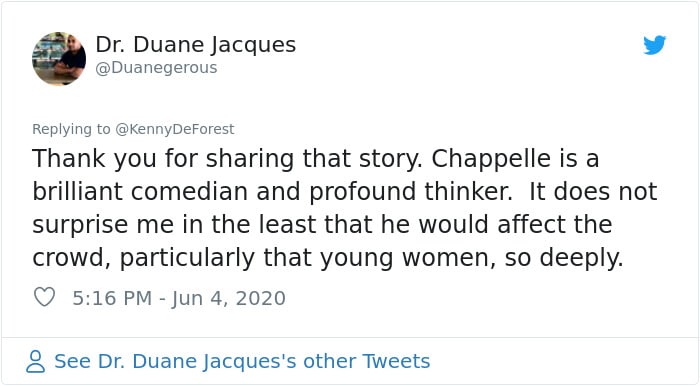Click the display name Dr. Duane Jacques

click(x=196, y=45)
